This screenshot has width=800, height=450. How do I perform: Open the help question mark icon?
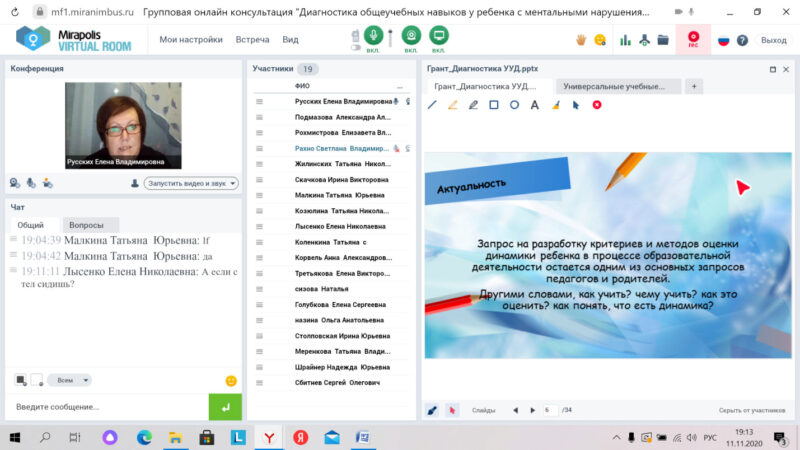click(742, 40)
